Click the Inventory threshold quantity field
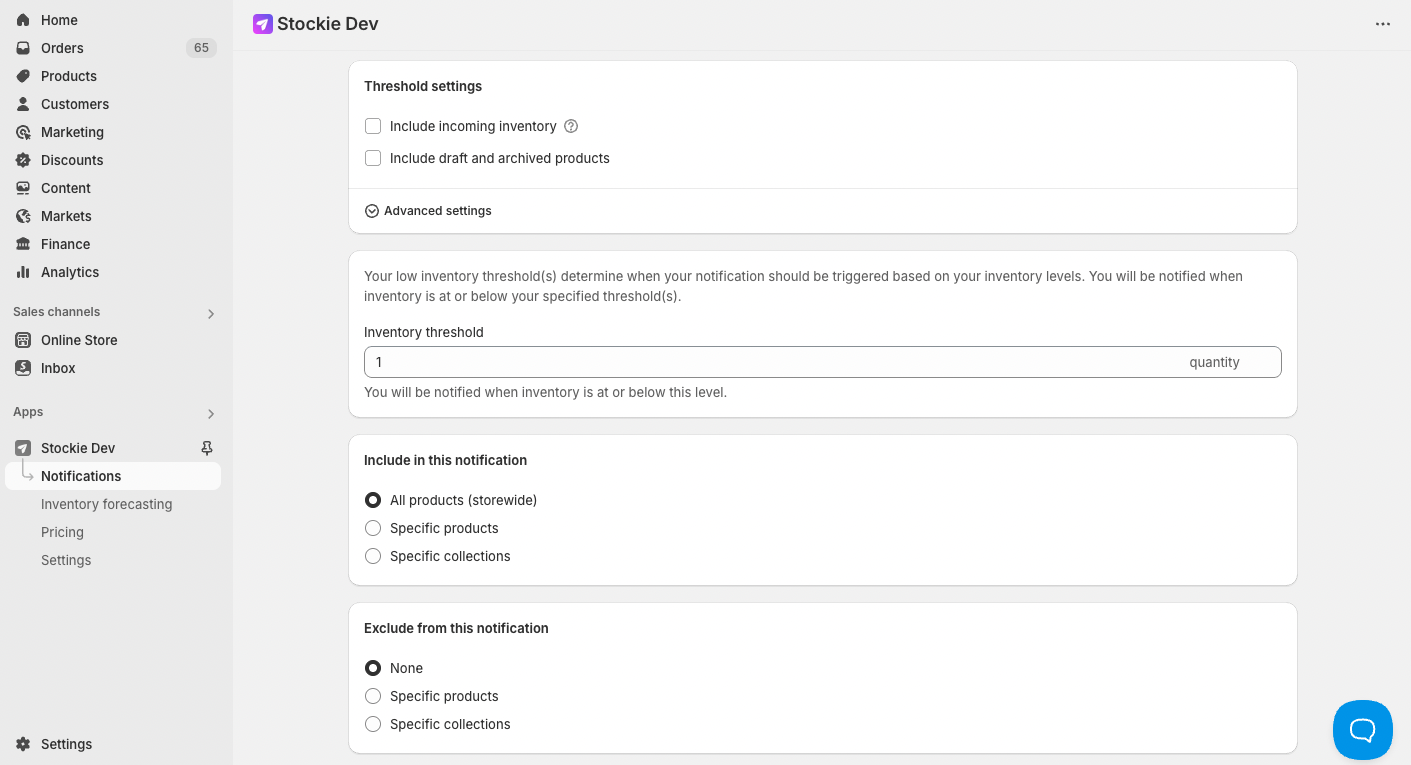This screenshot has width=1411, height=765. tap(822, 362)
